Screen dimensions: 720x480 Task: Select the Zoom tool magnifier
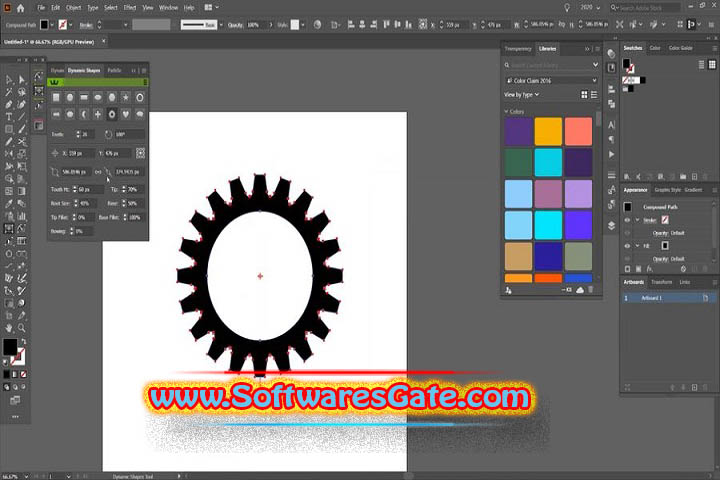point(21,328)
